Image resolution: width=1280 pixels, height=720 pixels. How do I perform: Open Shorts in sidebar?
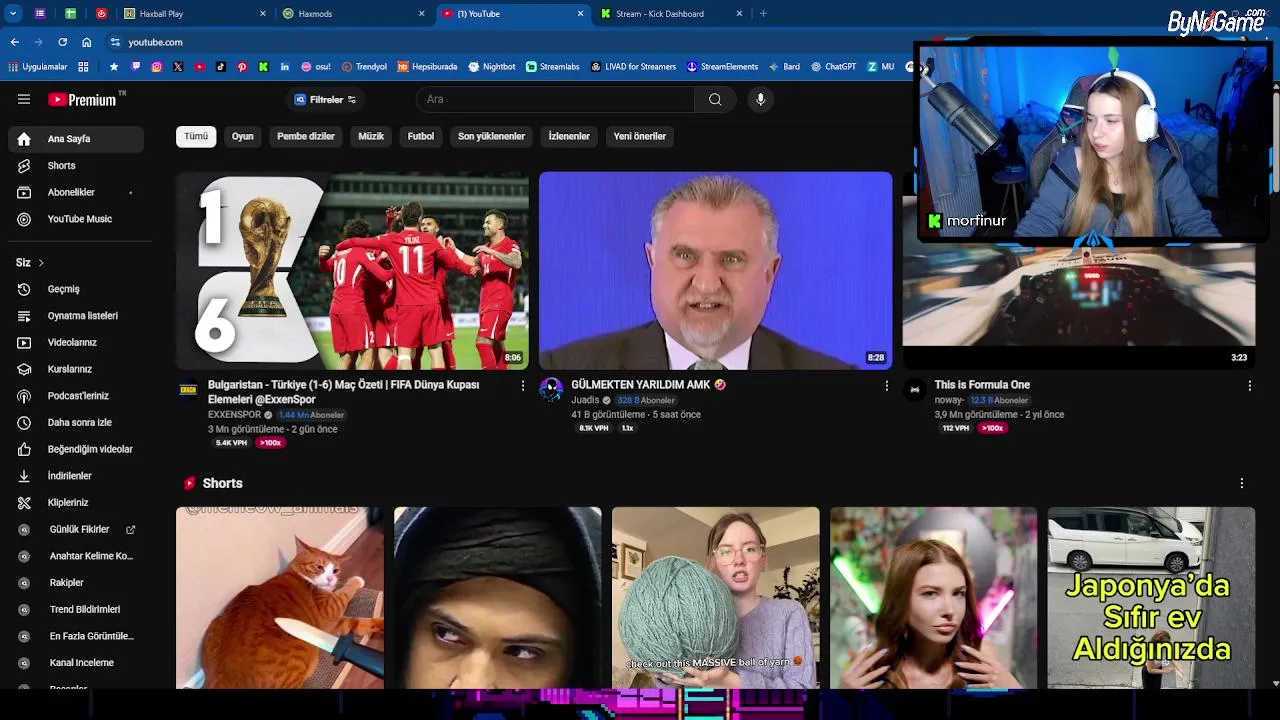pos(75,166)
